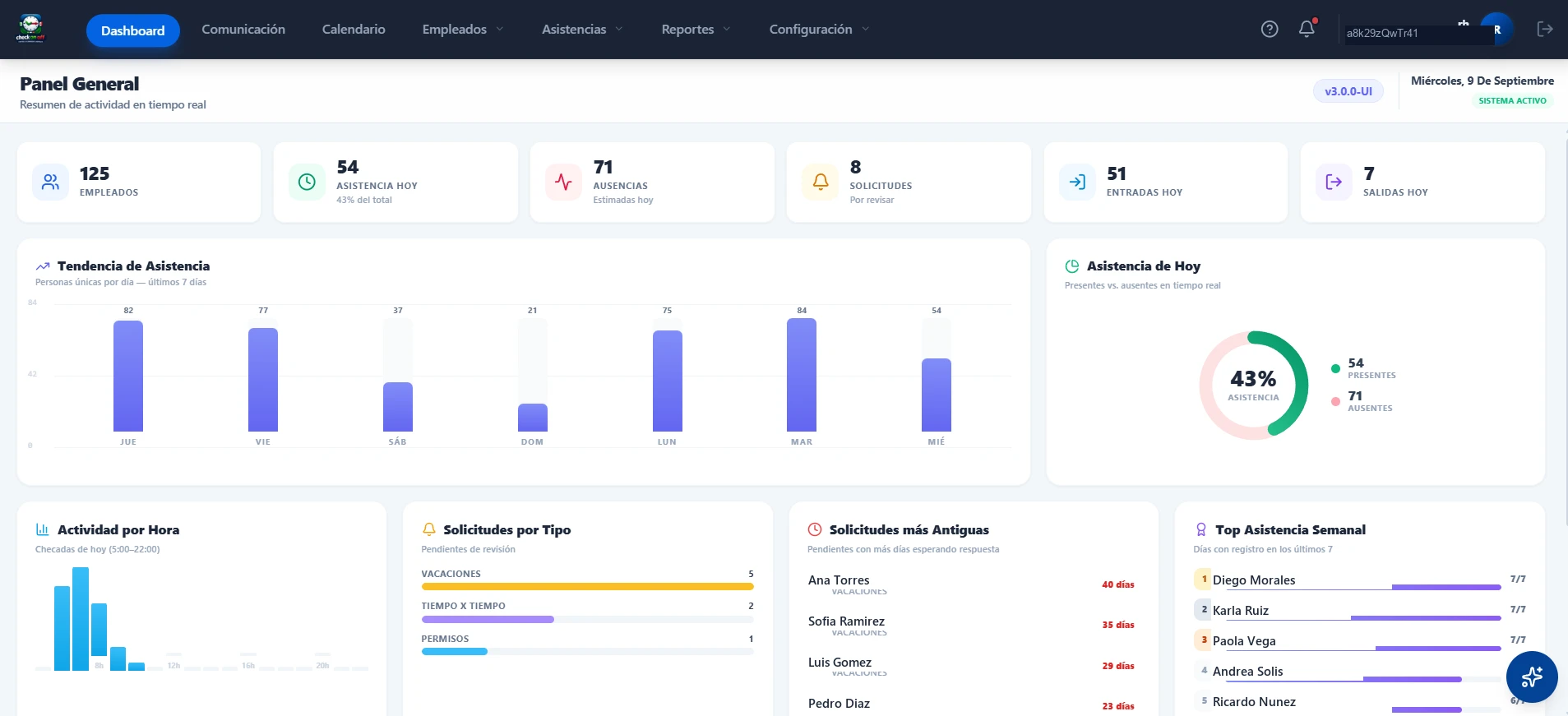Image resolution: width=1568 pixels, height=716 pixels.
Task: Open the Comunicación menu item
Action: [x=243, y=30]
